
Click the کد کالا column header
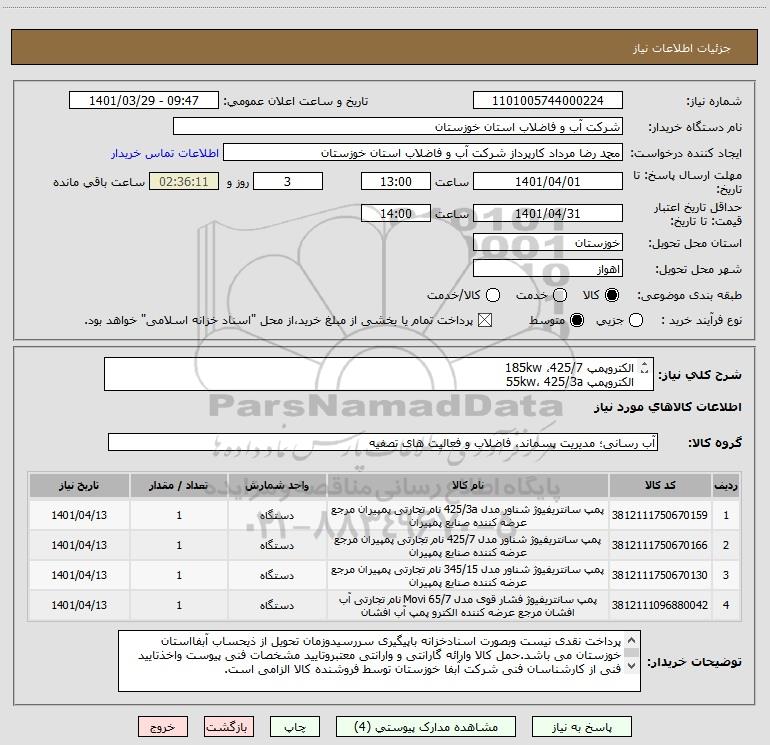[660, 486]
